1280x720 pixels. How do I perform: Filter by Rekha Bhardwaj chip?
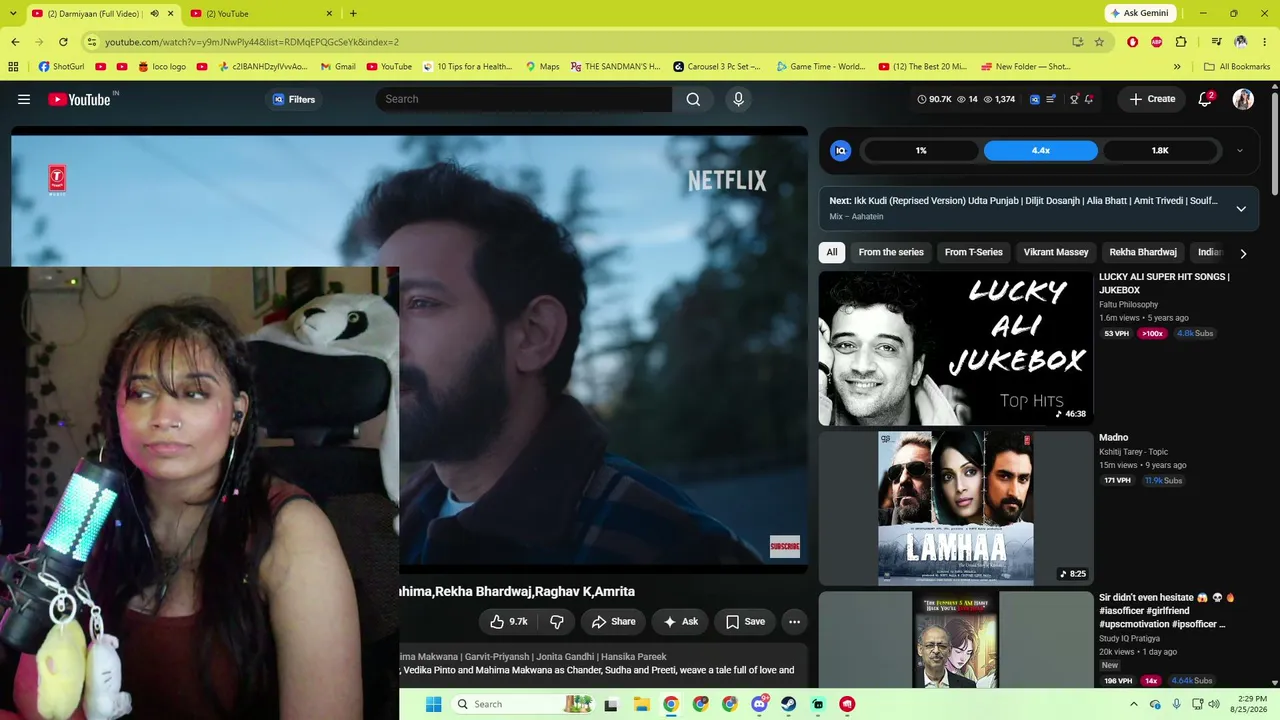tap(1143, 252)
